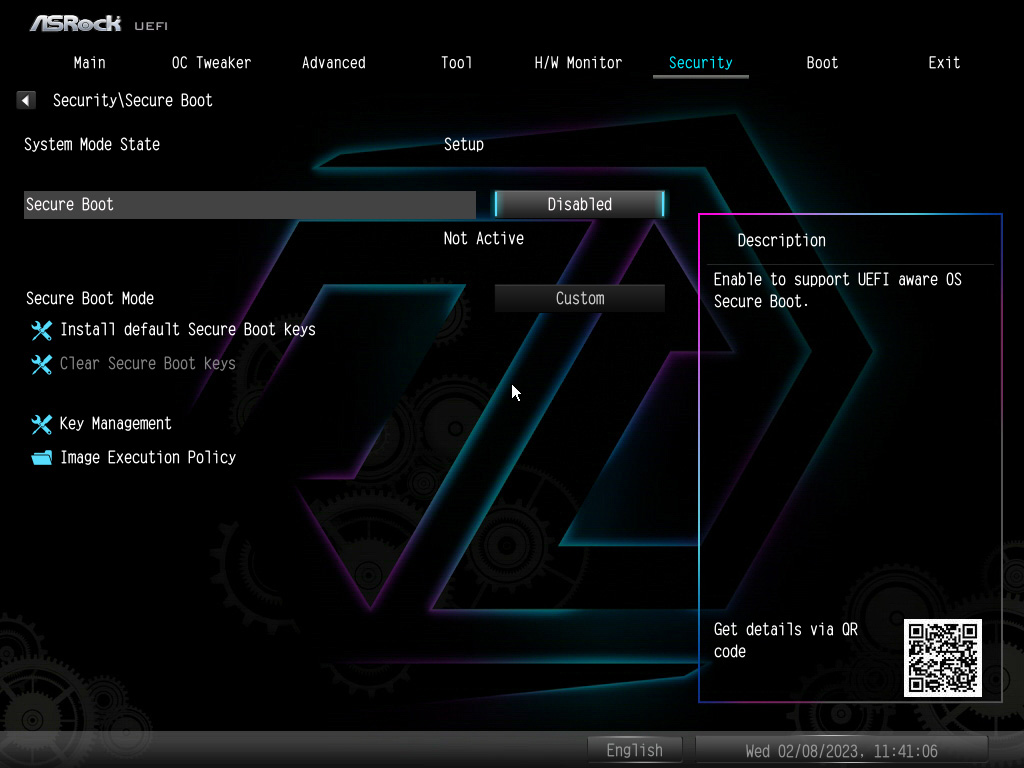
Task: Switch to the OC Tweaker tab
Action: coord(211,63)
